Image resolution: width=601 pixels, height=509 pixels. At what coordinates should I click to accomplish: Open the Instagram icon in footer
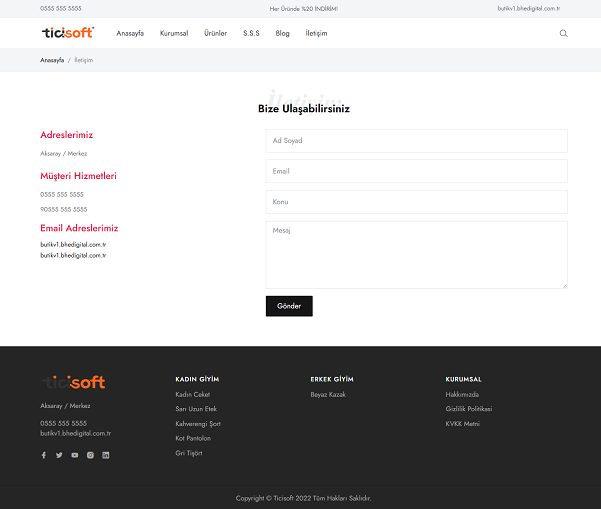point(90,455)
